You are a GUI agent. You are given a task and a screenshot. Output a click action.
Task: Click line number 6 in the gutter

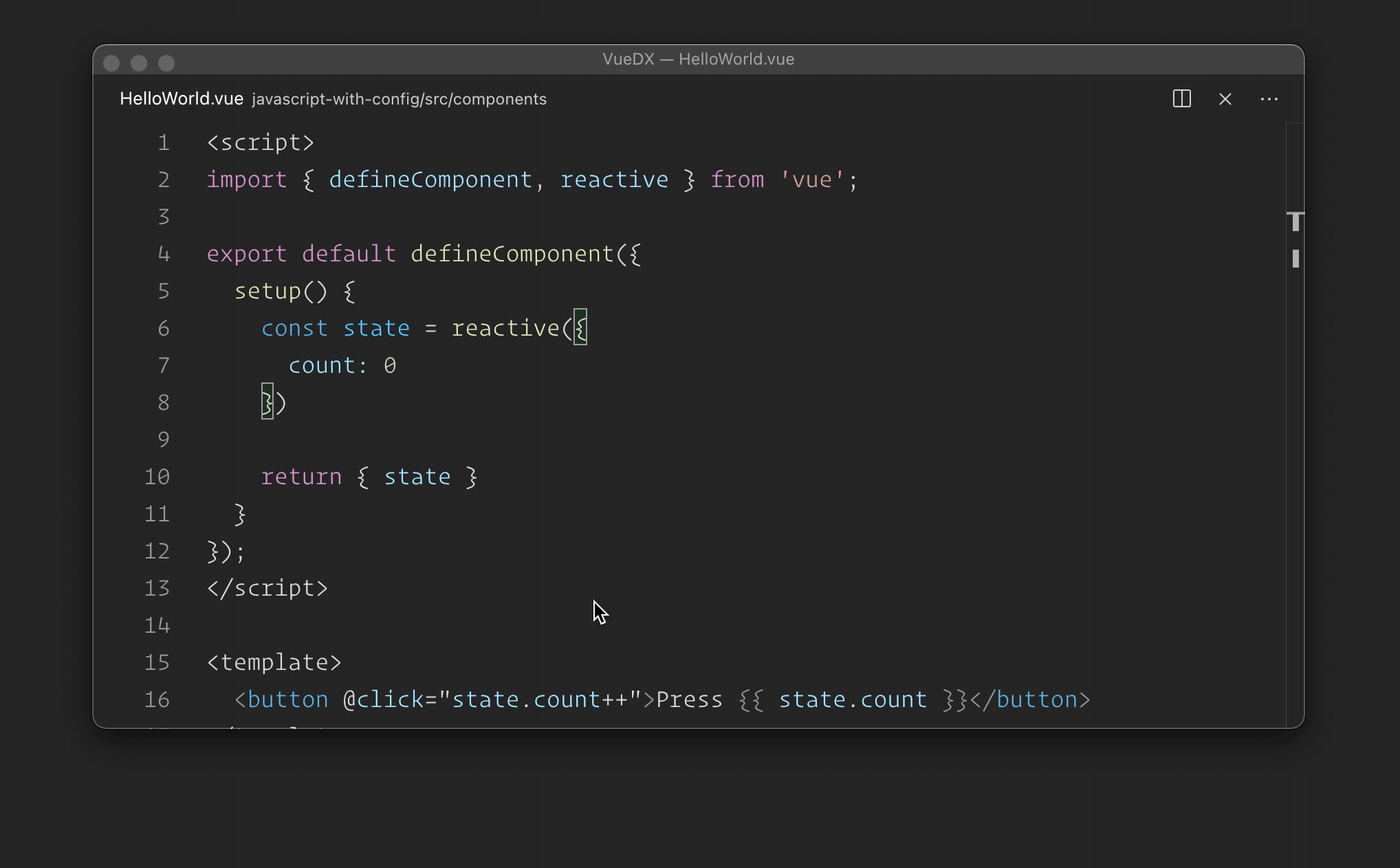(164, 328)
